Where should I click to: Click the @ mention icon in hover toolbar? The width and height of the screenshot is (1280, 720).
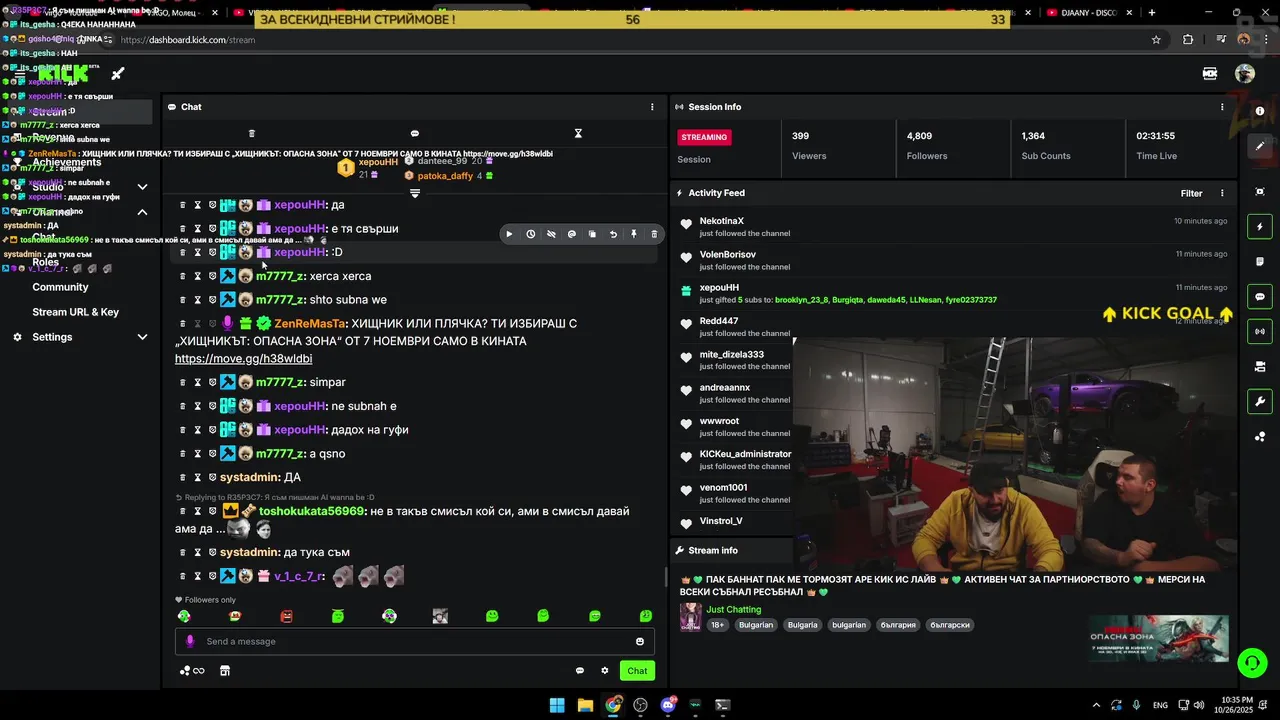coord(572,234)
